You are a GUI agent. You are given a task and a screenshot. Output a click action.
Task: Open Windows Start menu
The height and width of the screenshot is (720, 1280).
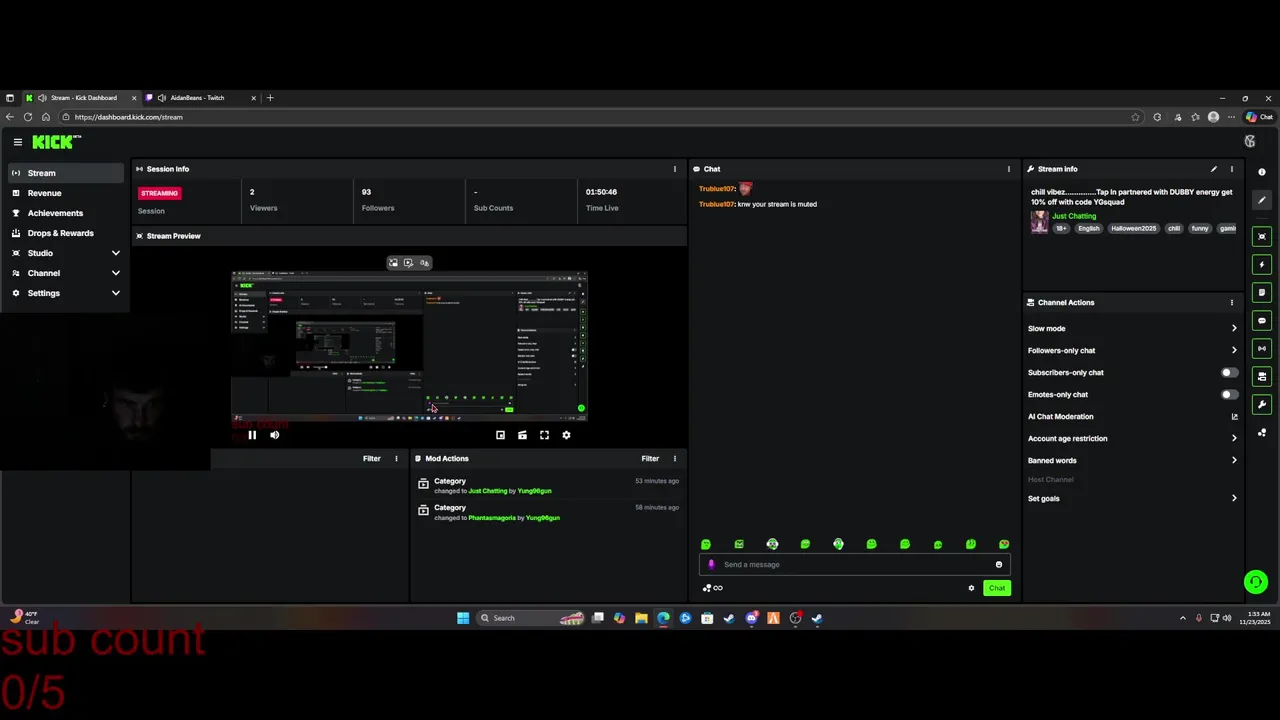point(463,618)
